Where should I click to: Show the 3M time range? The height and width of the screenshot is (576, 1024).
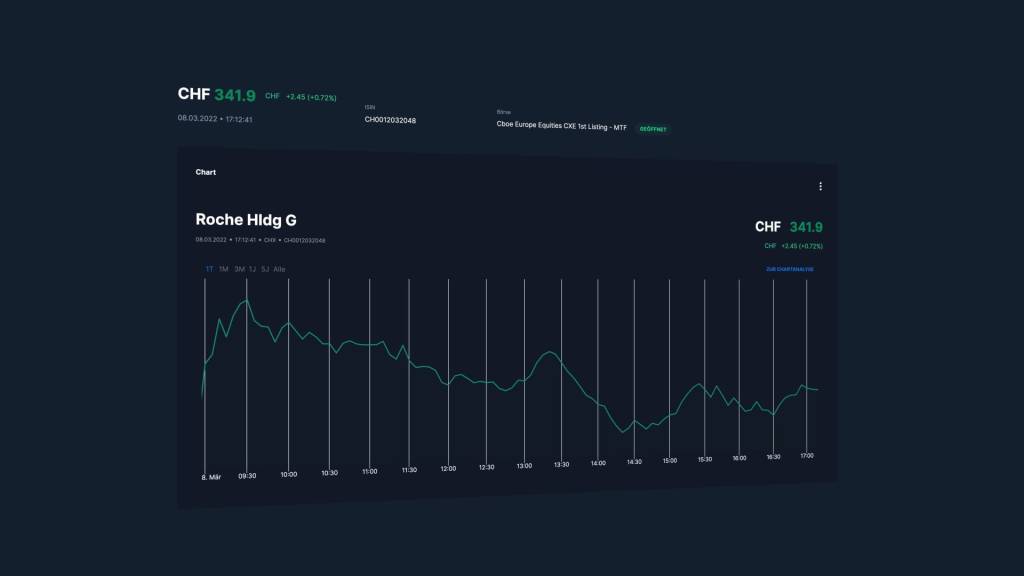click(x=239, y=269)
